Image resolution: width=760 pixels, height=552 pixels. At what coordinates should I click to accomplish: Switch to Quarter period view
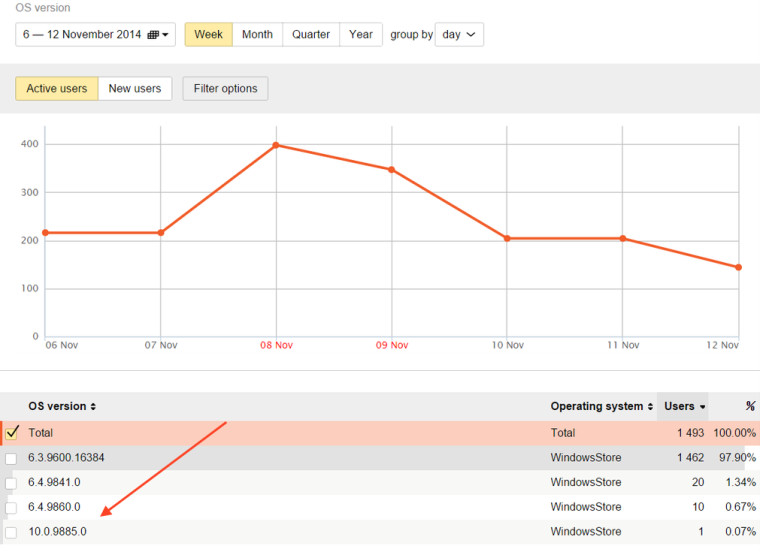click(311, 35)
